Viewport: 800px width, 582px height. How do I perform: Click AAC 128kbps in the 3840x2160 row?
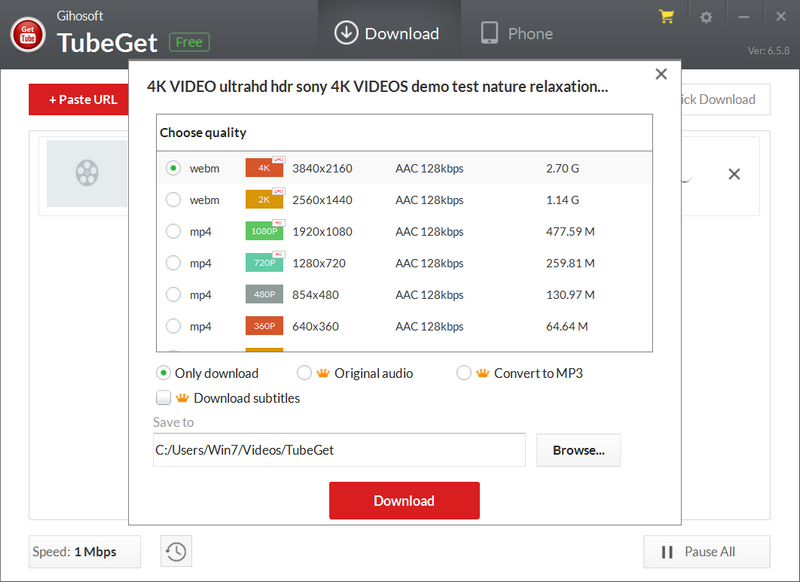coord(430,168)
